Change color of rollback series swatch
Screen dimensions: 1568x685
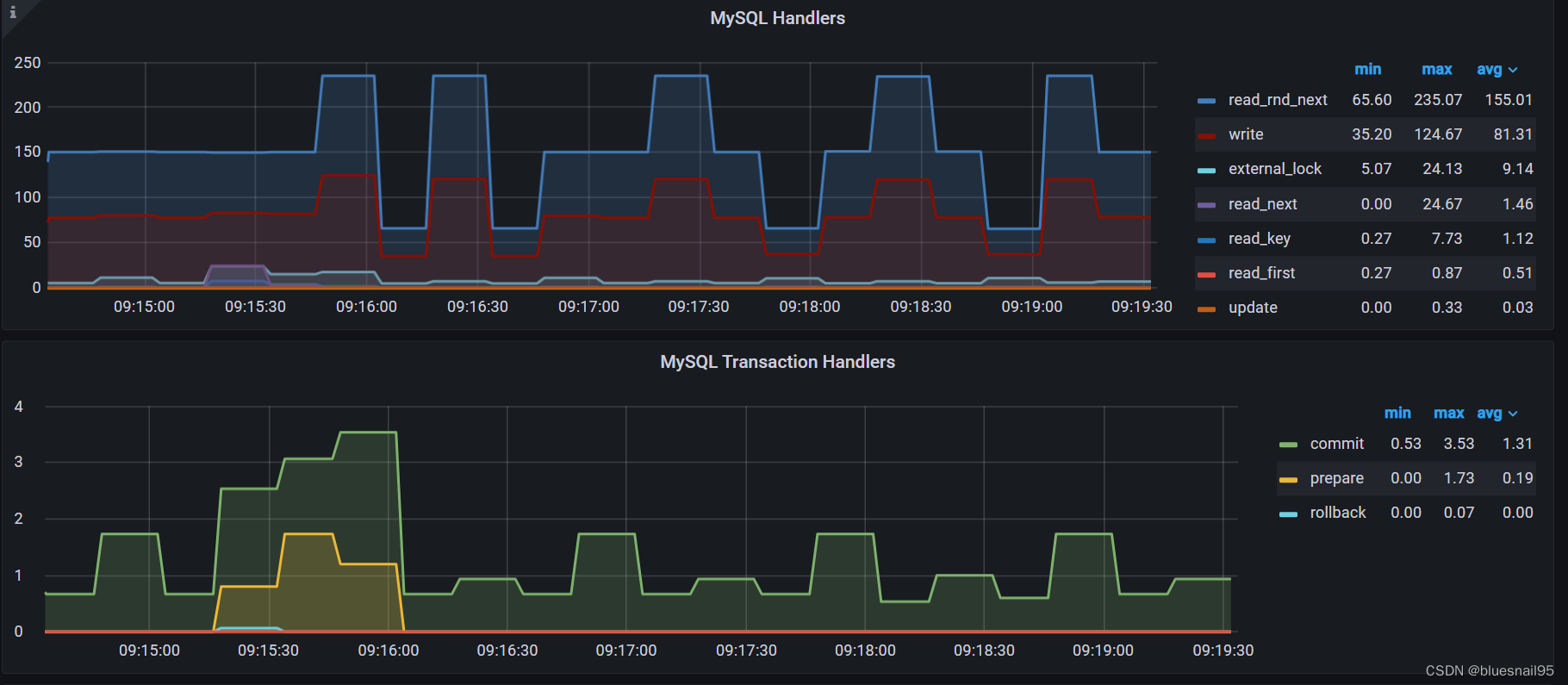click(1288, 514)
